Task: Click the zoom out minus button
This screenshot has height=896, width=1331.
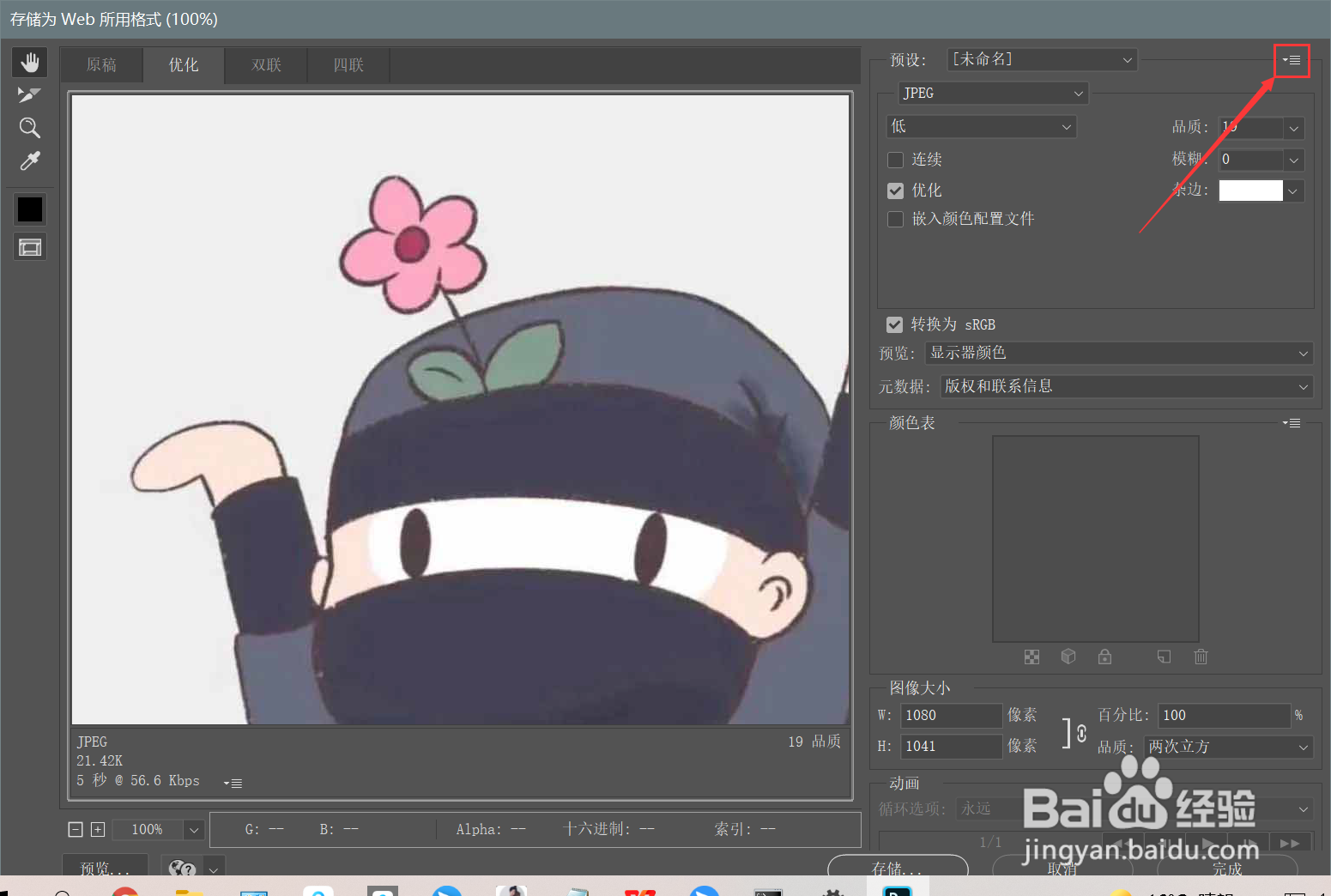Action: coord(76,829)
